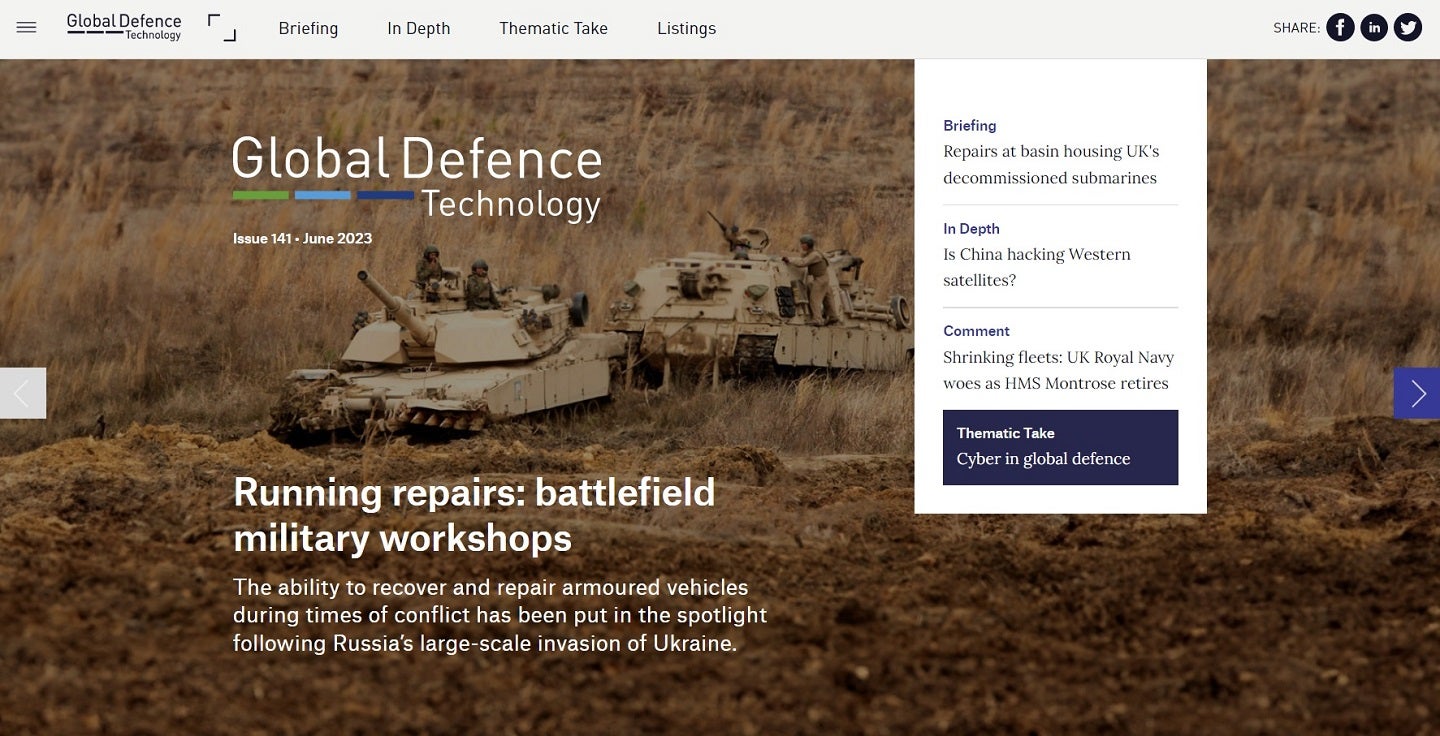
Task: Click the Cyber in global defence box
Action: pos(1060,447)
